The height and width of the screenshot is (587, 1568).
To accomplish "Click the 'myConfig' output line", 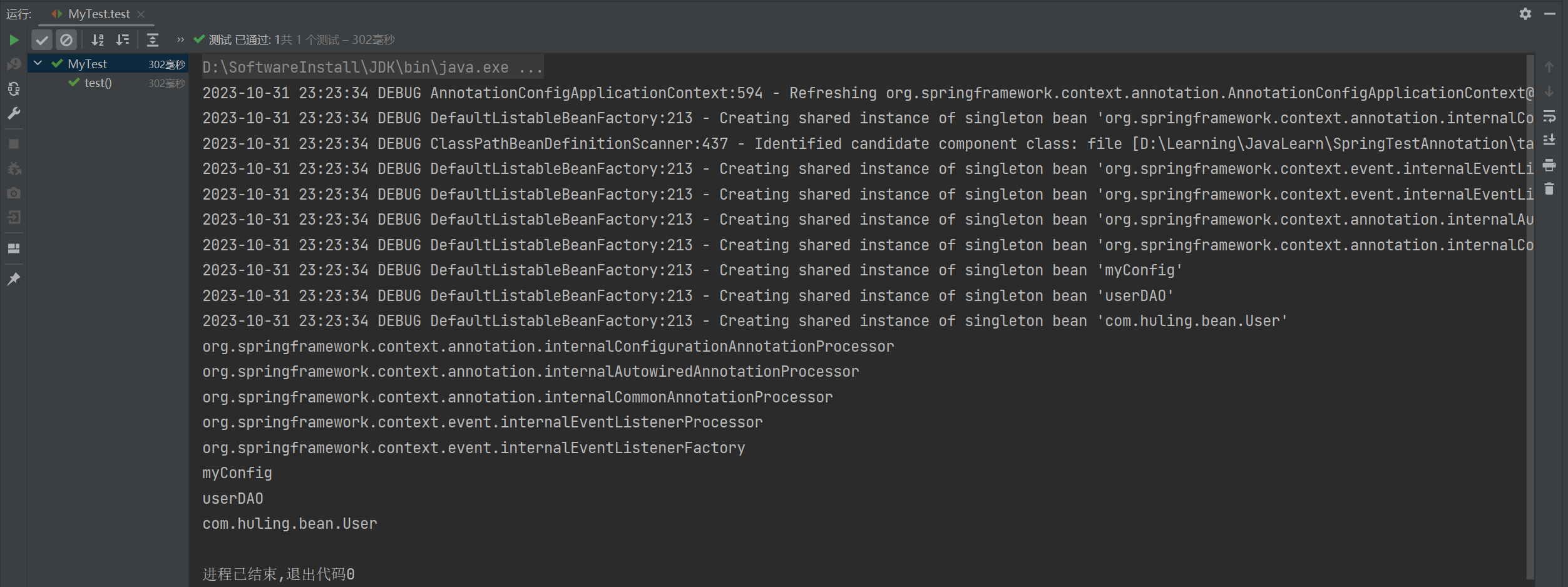I will pos(237,473).
